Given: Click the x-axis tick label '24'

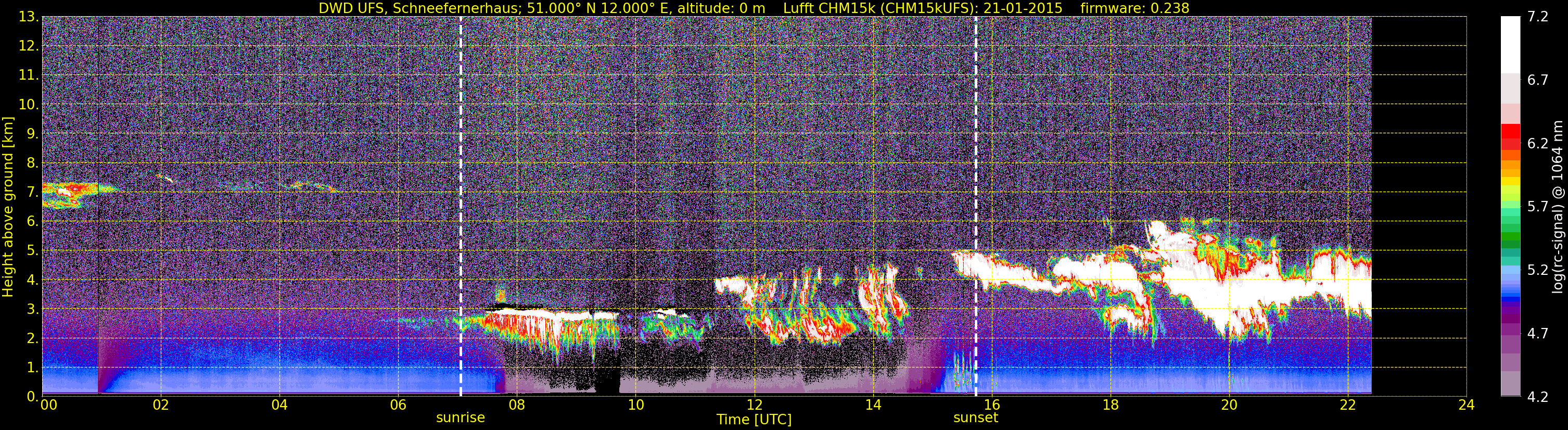Looking at the screenshot, I should tap(1467, 405).
